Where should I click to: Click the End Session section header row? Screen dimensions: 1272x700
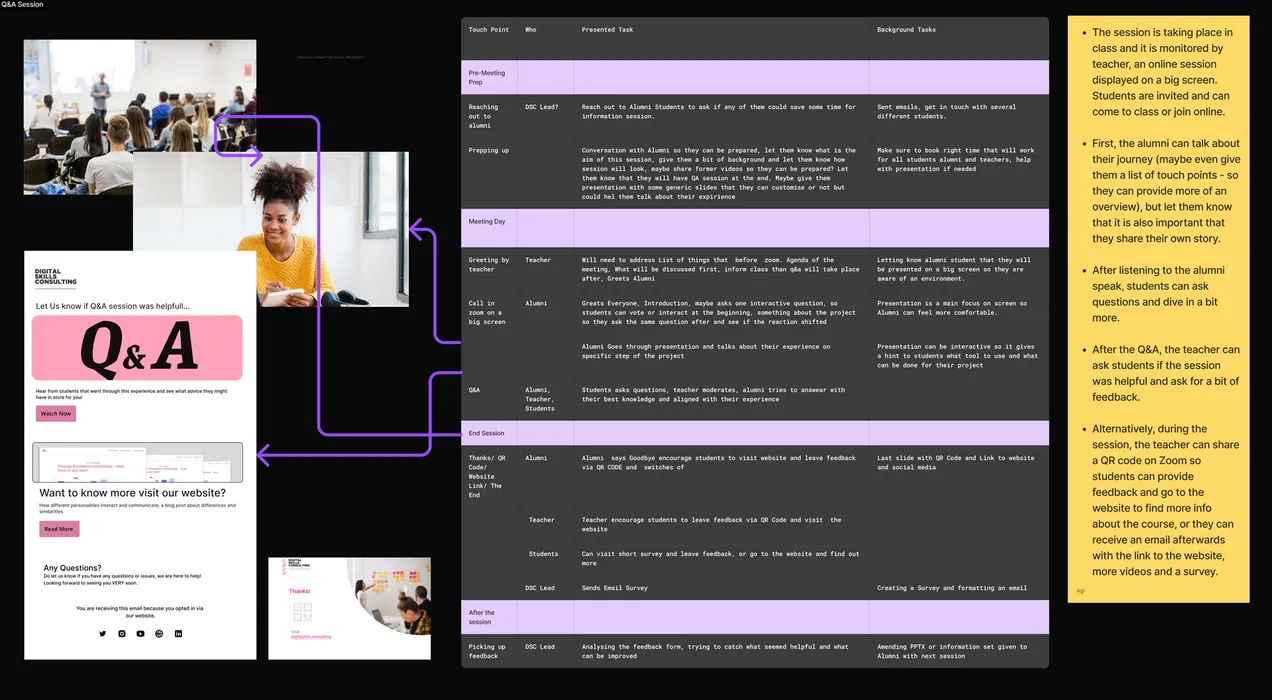coord(754,433)
